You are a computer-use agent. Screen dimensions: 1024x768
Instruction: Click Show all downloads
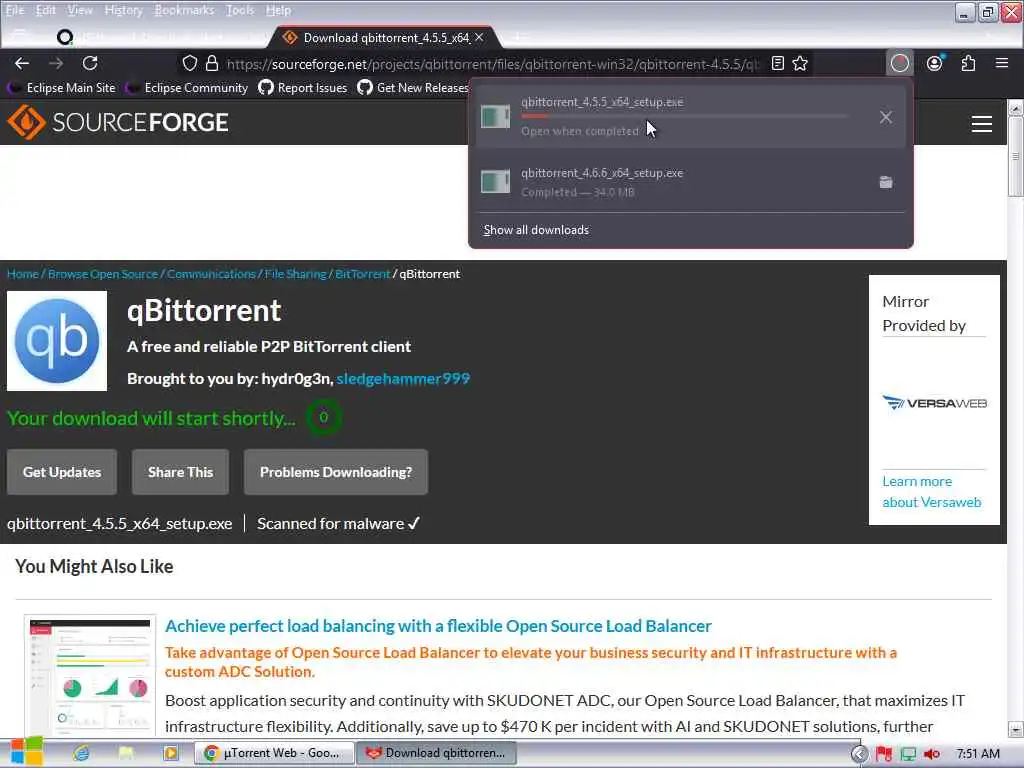click(x=536, y=230)
